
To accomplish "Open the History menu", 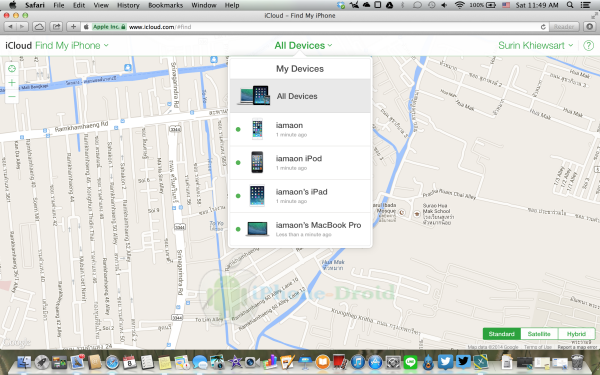I will coord(128,5).
